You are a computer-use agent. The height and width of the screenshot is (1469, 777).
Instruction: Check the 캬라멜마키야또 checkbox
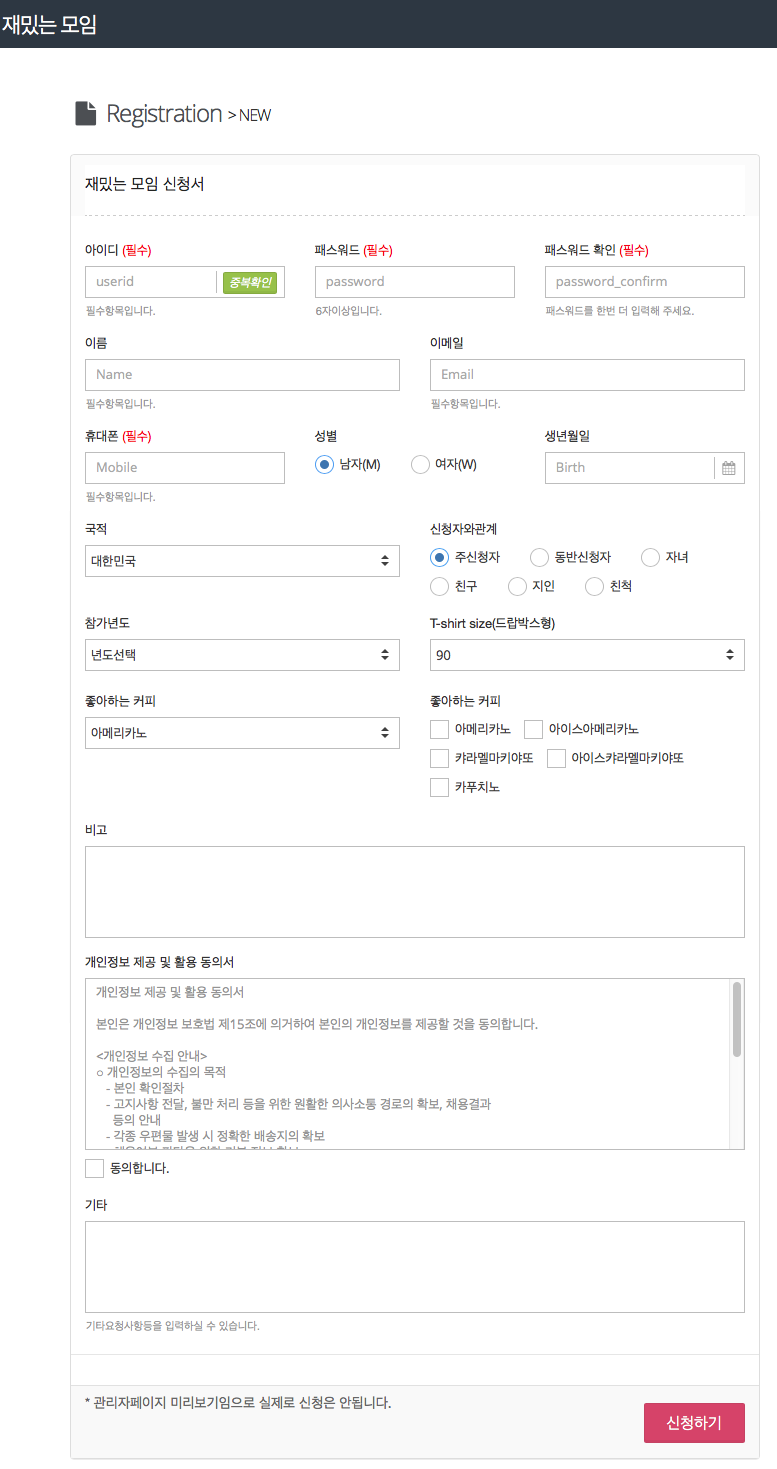coord(439,758)
